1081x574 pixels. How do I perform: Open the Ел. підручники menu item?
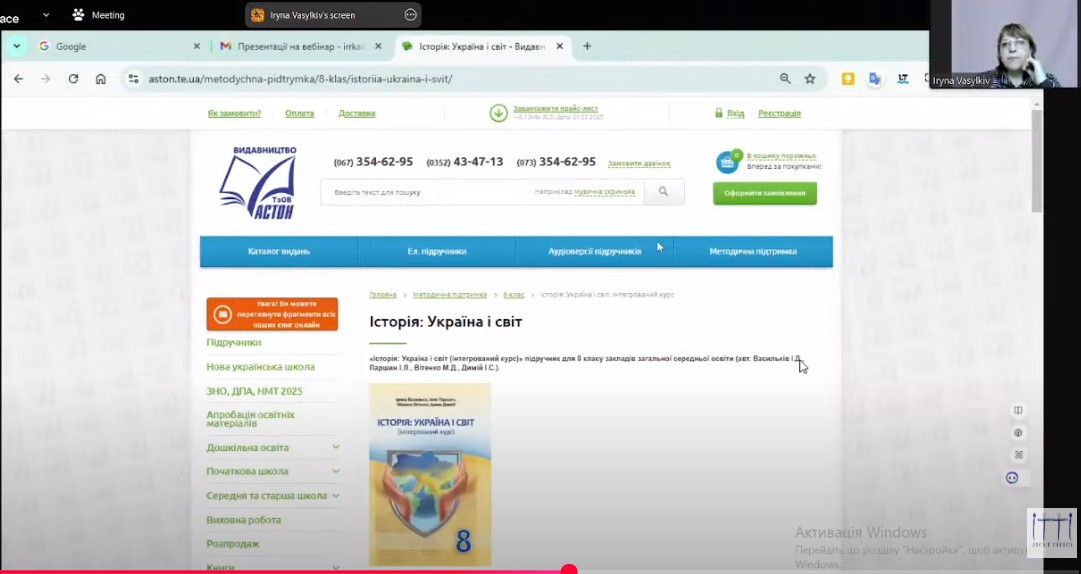click(436, 252)
